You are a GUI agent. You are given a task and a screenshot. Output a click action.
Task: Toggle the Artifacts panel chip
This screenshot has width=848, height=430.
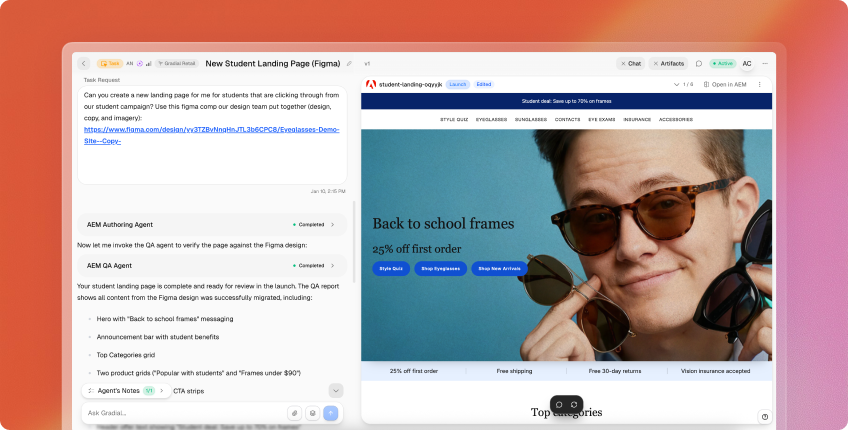669,63
